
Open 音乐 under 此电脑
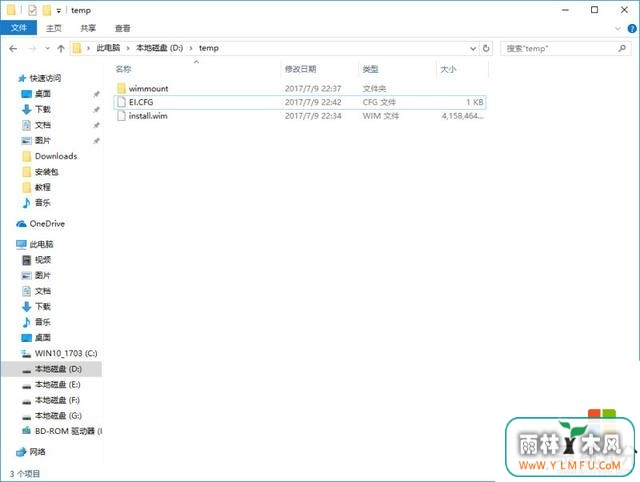coord(42,322)
